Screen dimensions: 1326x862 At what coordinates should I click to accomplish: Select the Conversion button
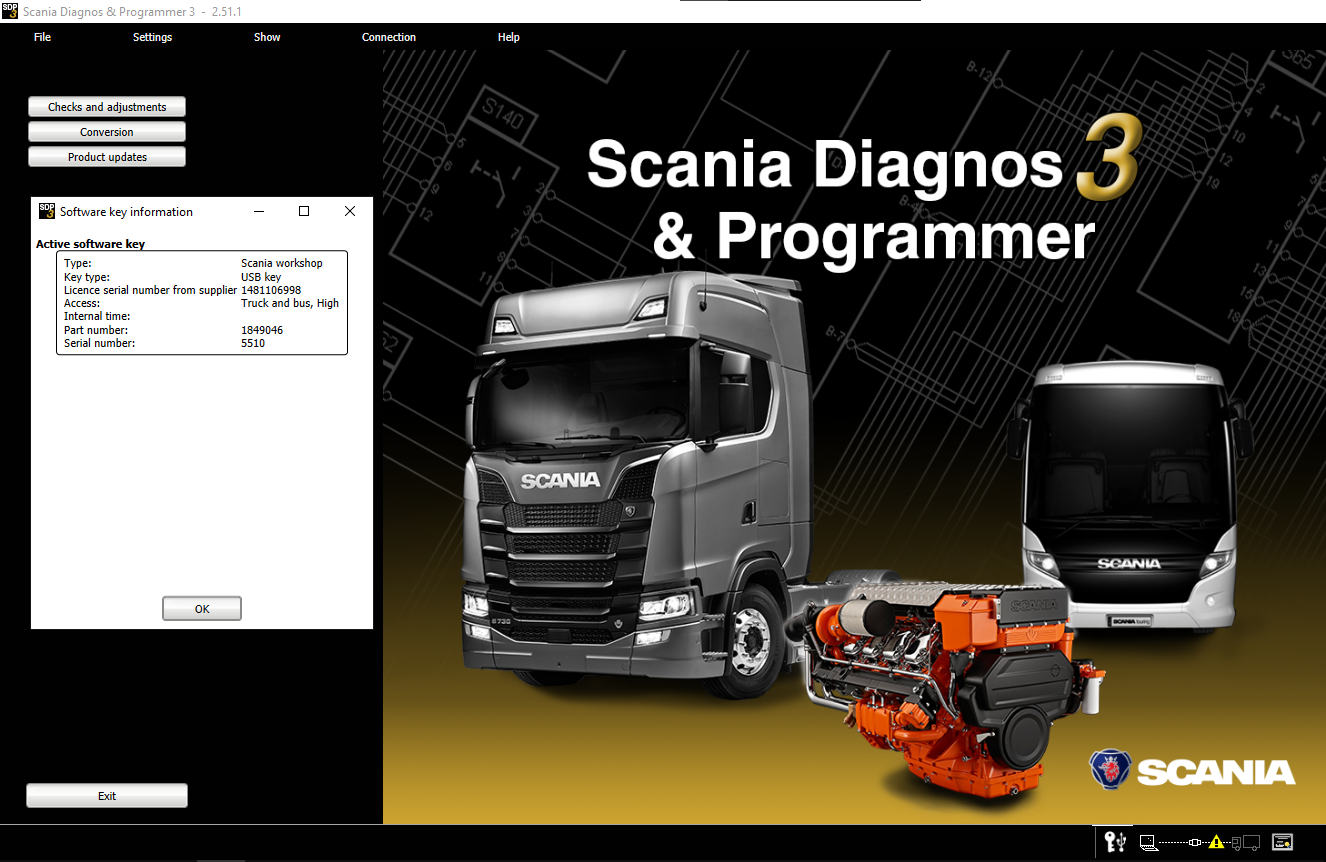pos(107,132)
